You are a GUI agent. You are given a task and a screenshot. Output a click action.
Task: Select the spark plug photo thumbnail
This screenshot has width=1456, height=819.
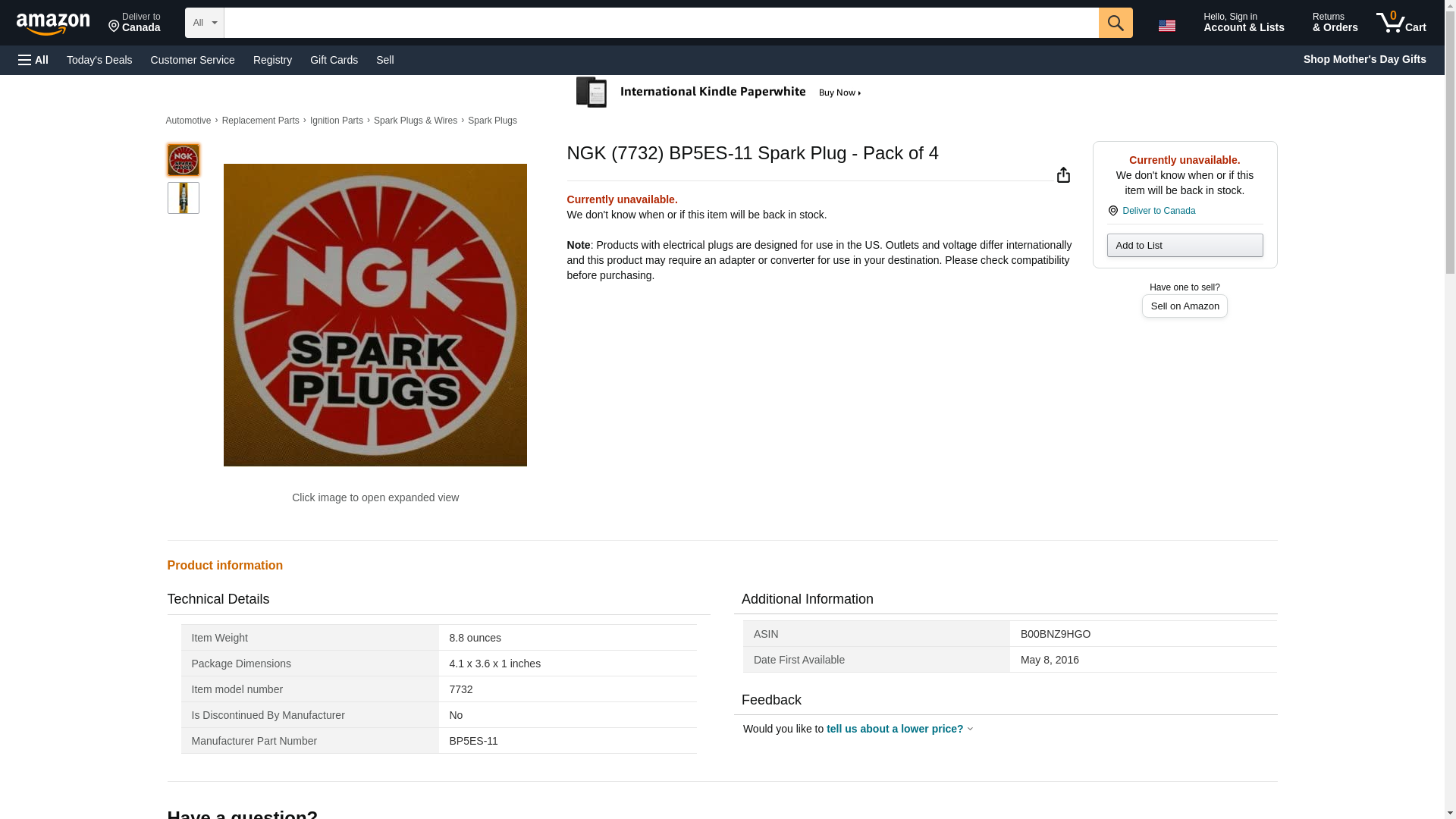tap(184, 198)
